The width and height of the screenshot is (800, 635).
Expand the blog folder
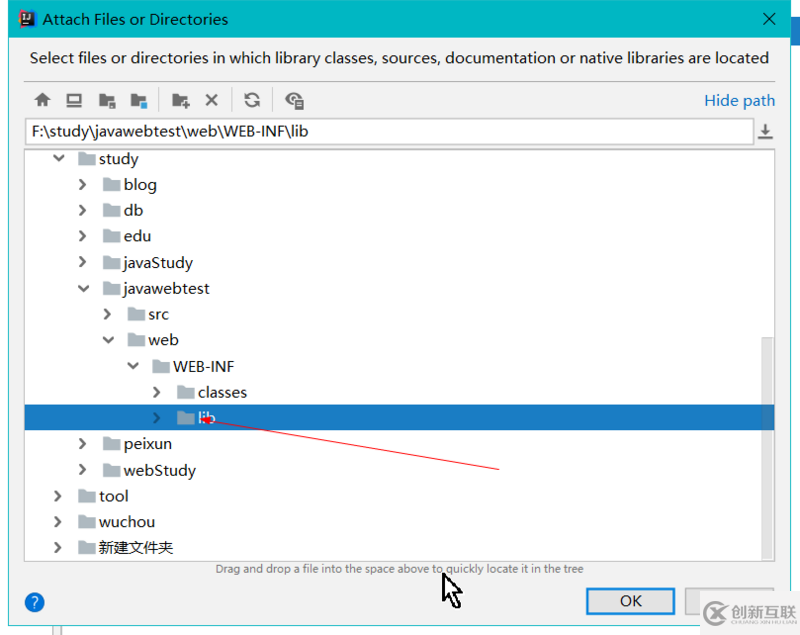point(83,185)
